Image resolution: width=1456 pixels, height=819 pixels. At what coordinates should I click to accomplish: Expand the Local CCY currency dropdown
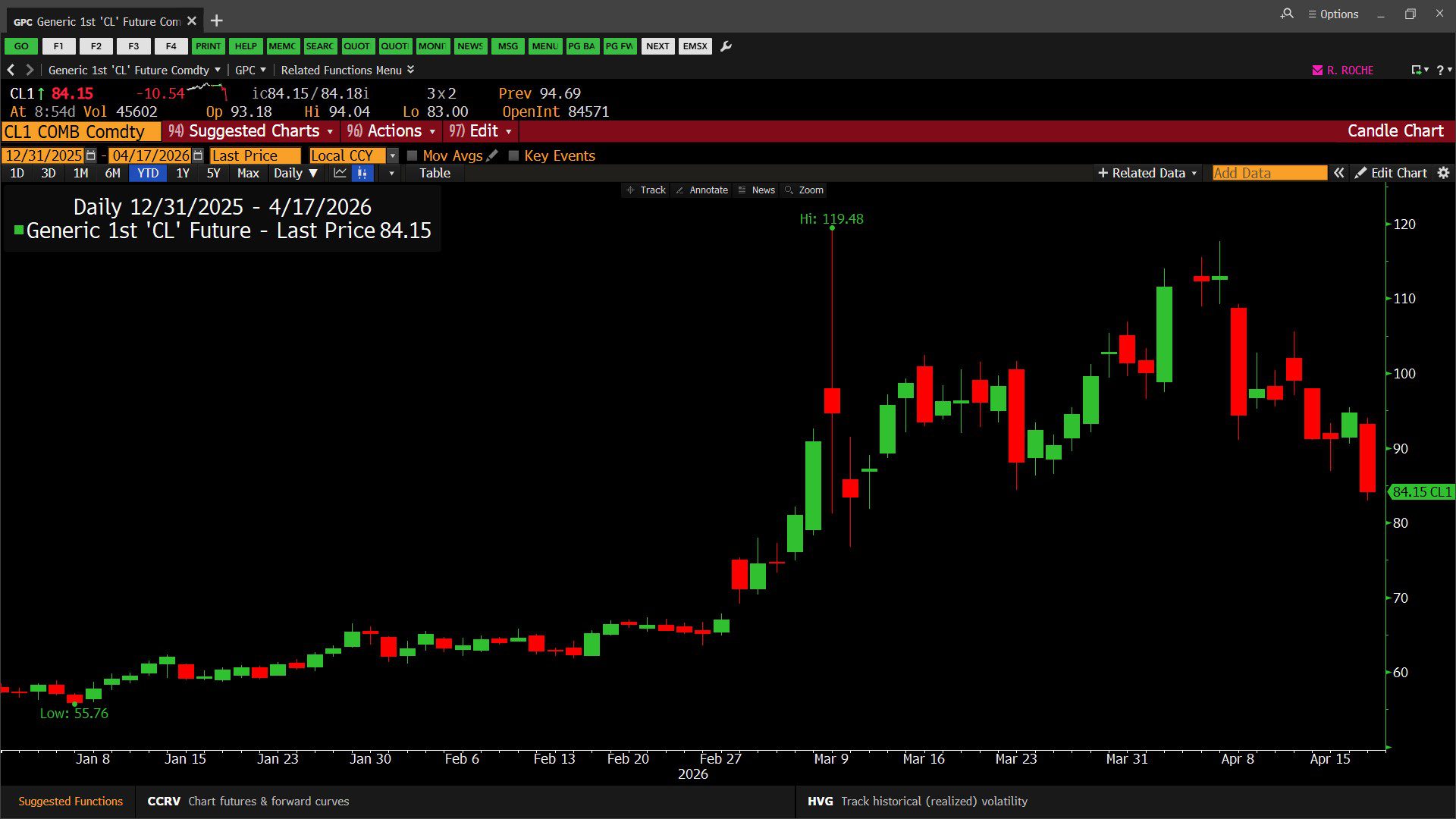click(392, 155)
